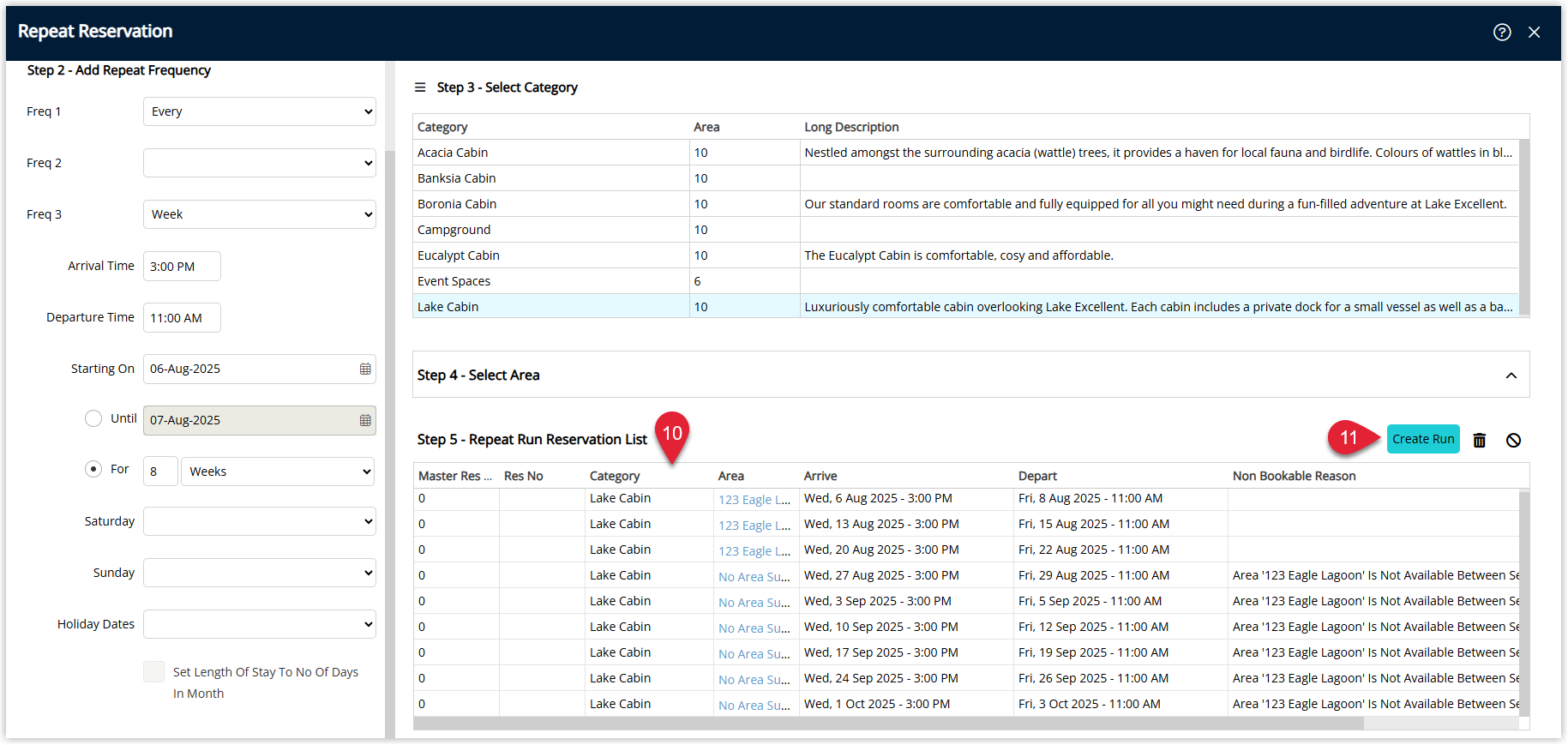Click the horizontal scrollbar under reservation list
This screenshot has height=745, width=1568.
pyautogui.click(x=888, y=724)
